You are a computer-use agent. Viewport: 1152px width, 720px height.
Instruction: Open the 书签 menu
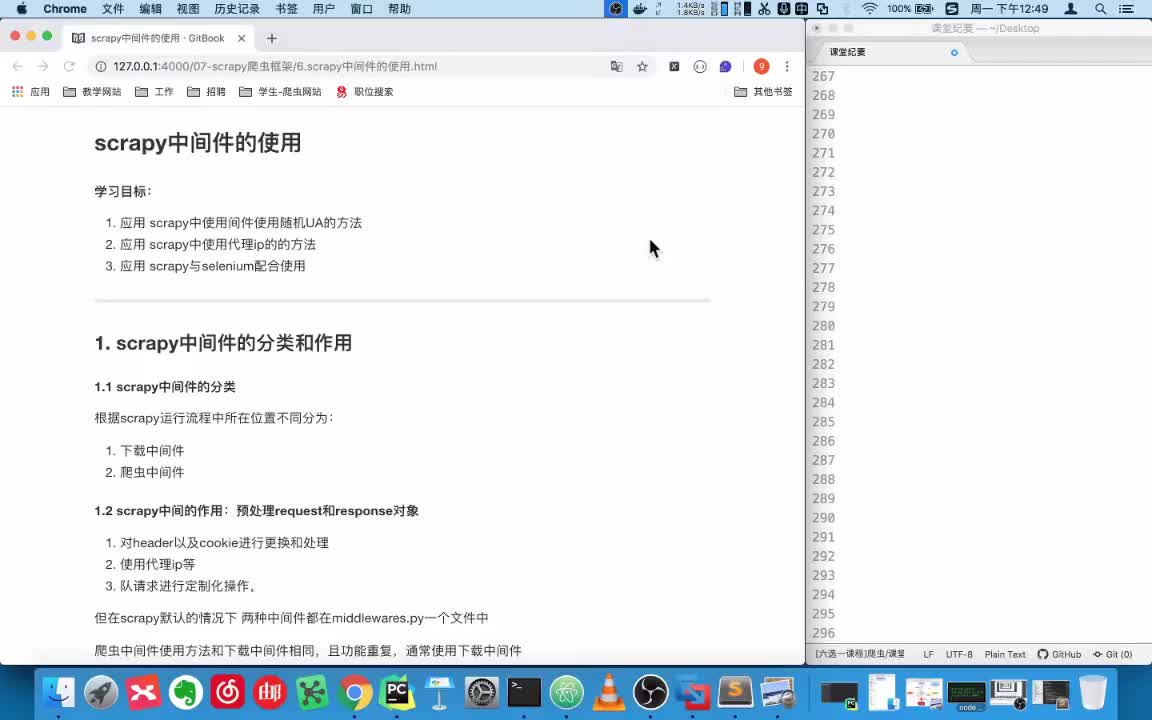coord(287,9)
